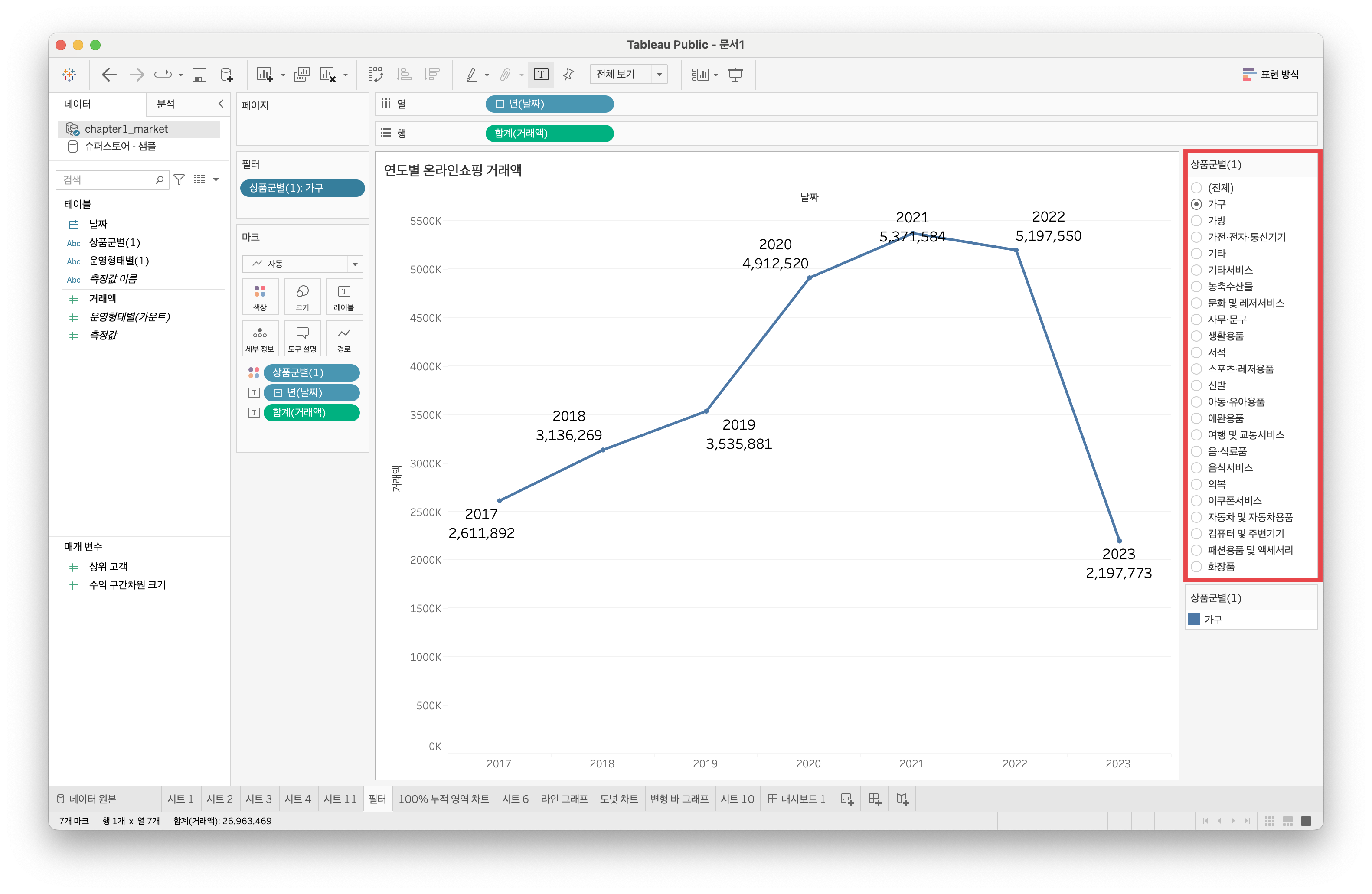This screenshot has height=894, width=1372.
Task: Select the 화장품 radio option
Action: click(1197, 567)
